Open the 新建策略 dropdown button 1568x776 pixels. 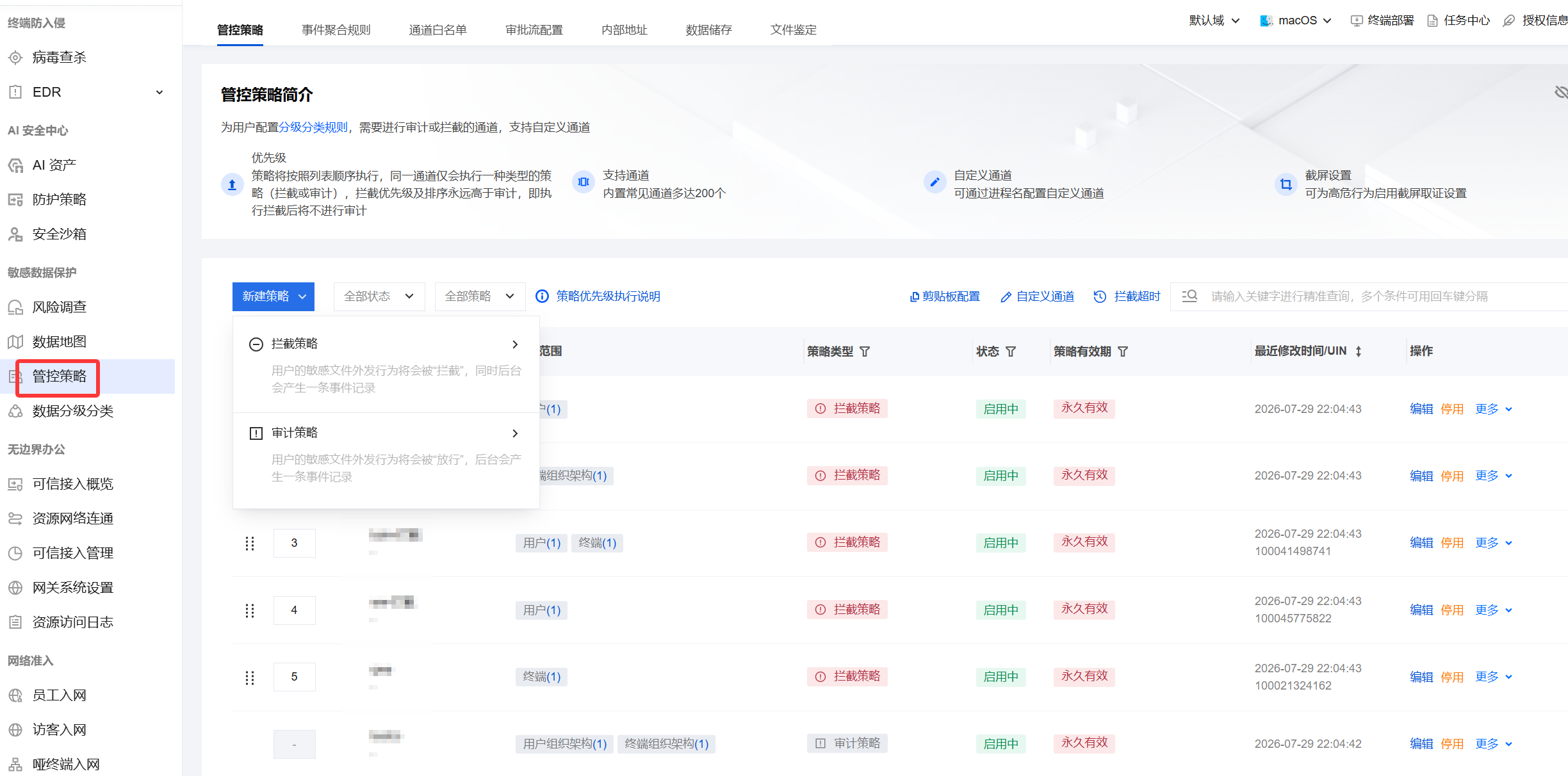click(x=274, y=296)
